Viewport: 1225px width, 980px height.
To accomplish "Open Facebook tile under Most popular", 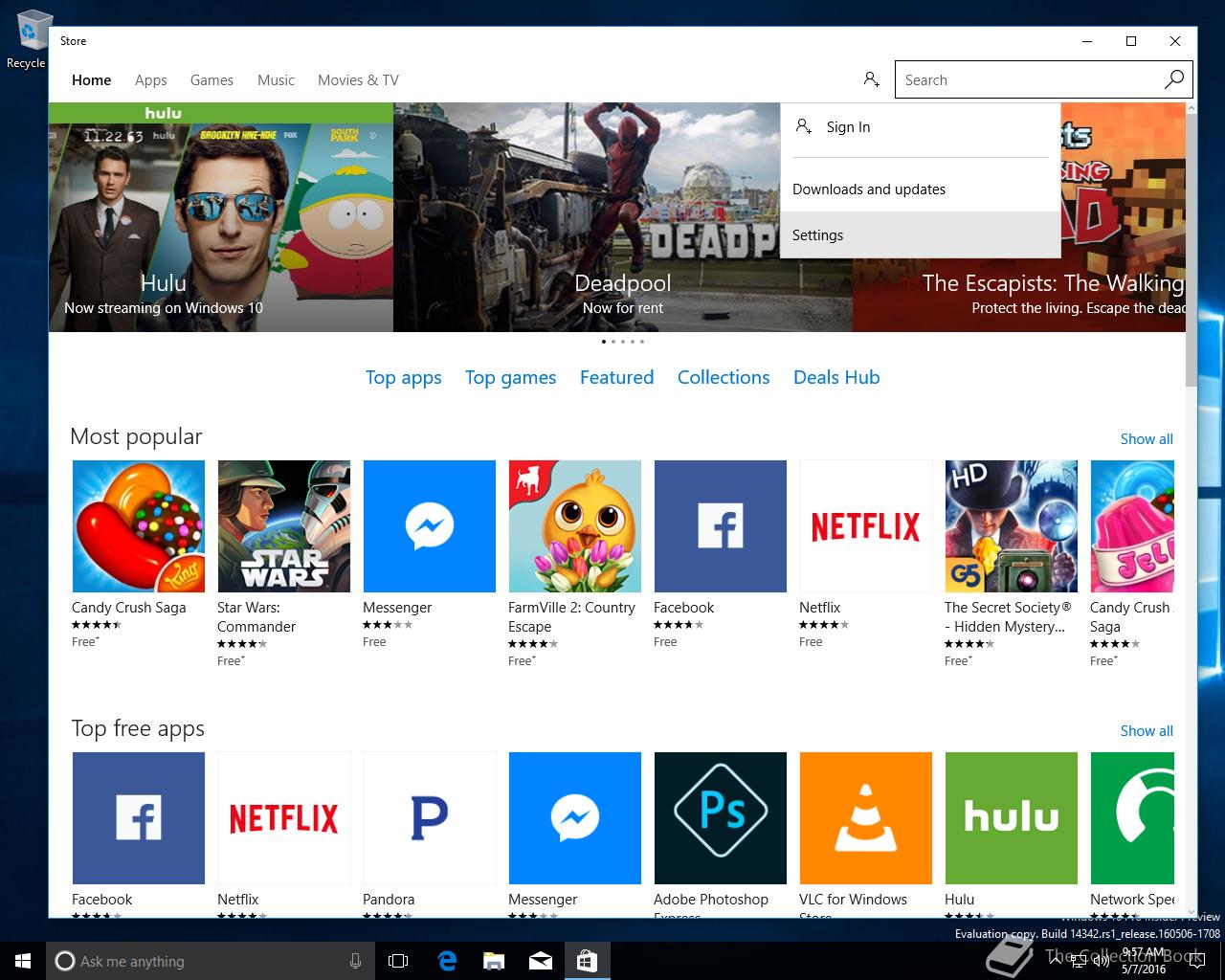I will [x=721, y=526].
